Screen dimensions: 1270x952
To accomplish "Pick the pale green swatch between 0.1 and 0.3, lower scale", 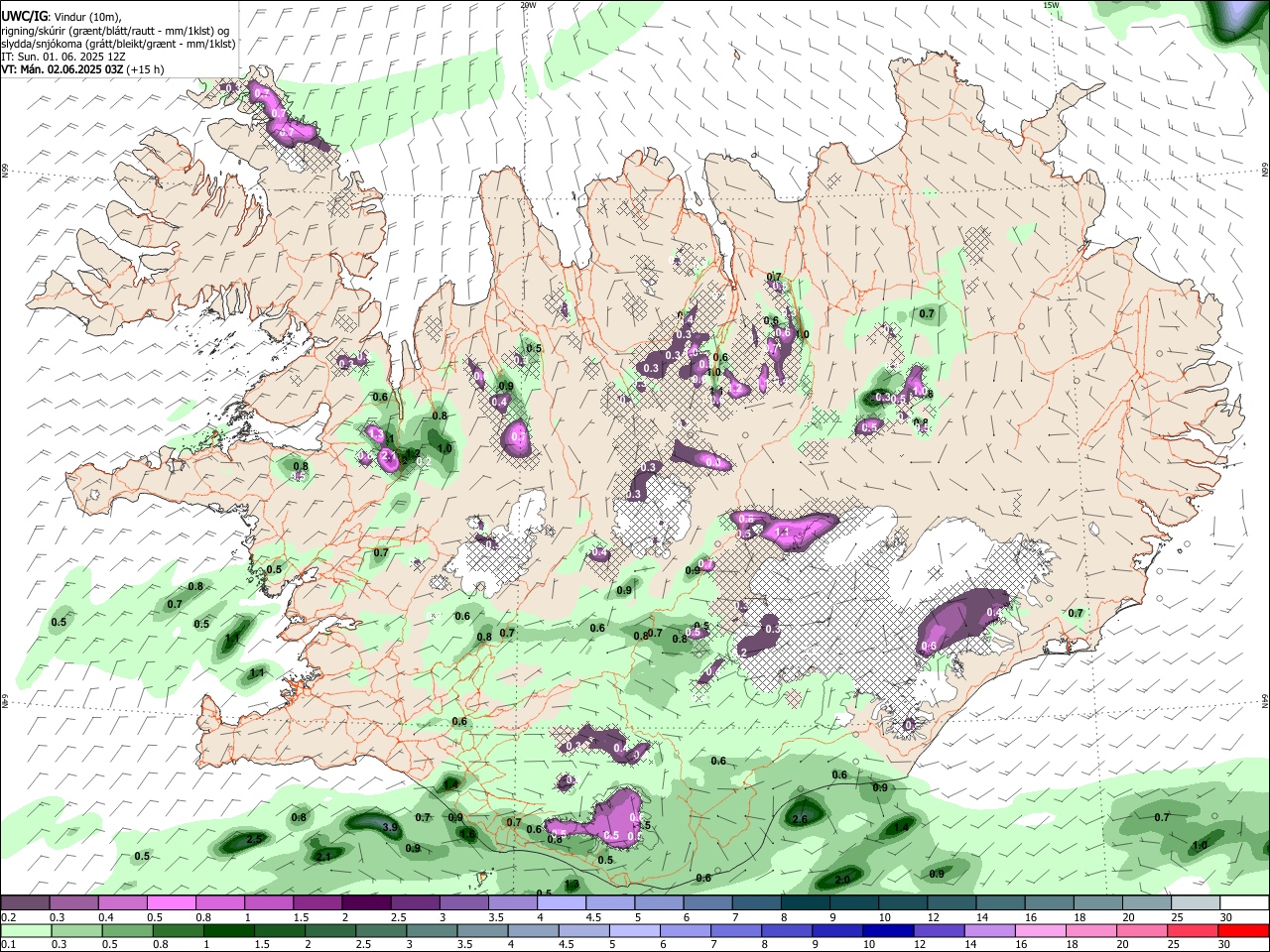I will [26, 930].
